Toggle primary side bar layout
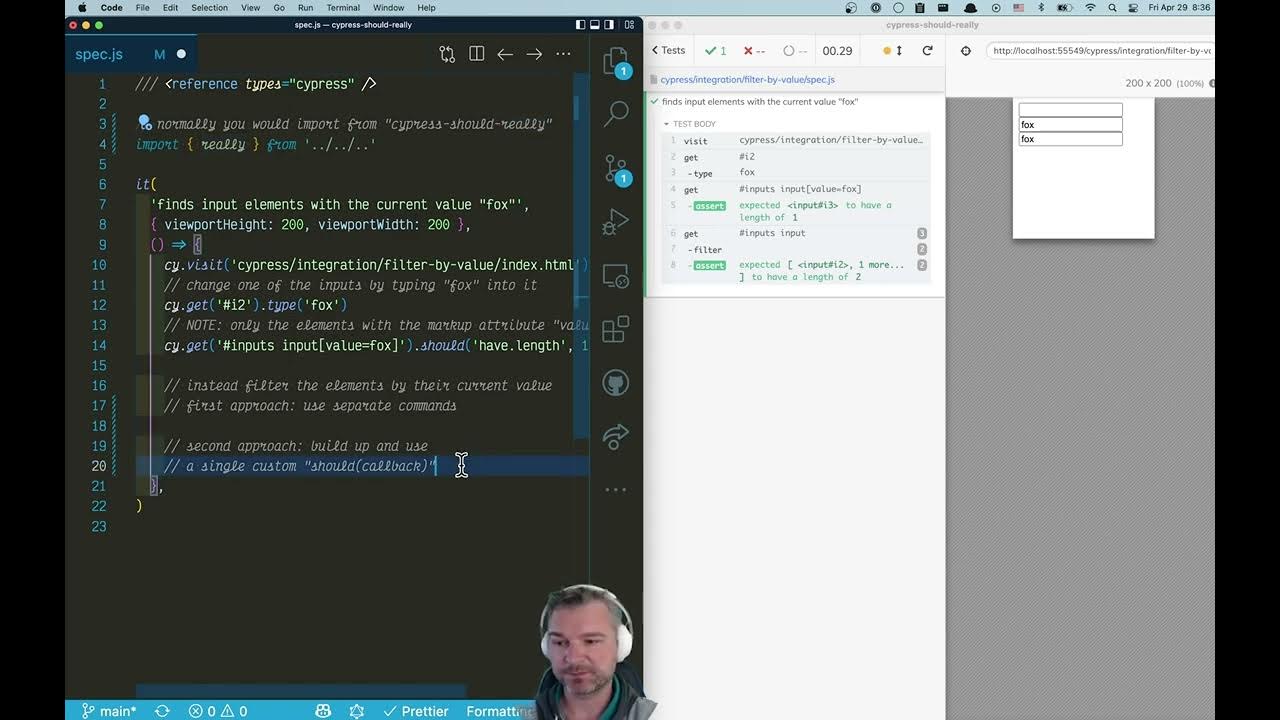Viewport: 1280px width, 720px height. [x=582, y=25]
